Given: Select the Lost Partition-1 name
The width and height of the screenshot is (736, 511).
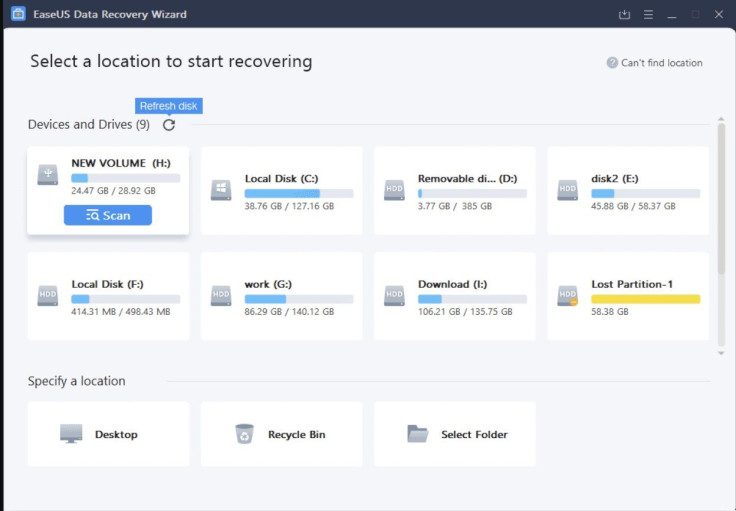Looking at the screenshot, I should pyautogui.click(x=632, y=284).
